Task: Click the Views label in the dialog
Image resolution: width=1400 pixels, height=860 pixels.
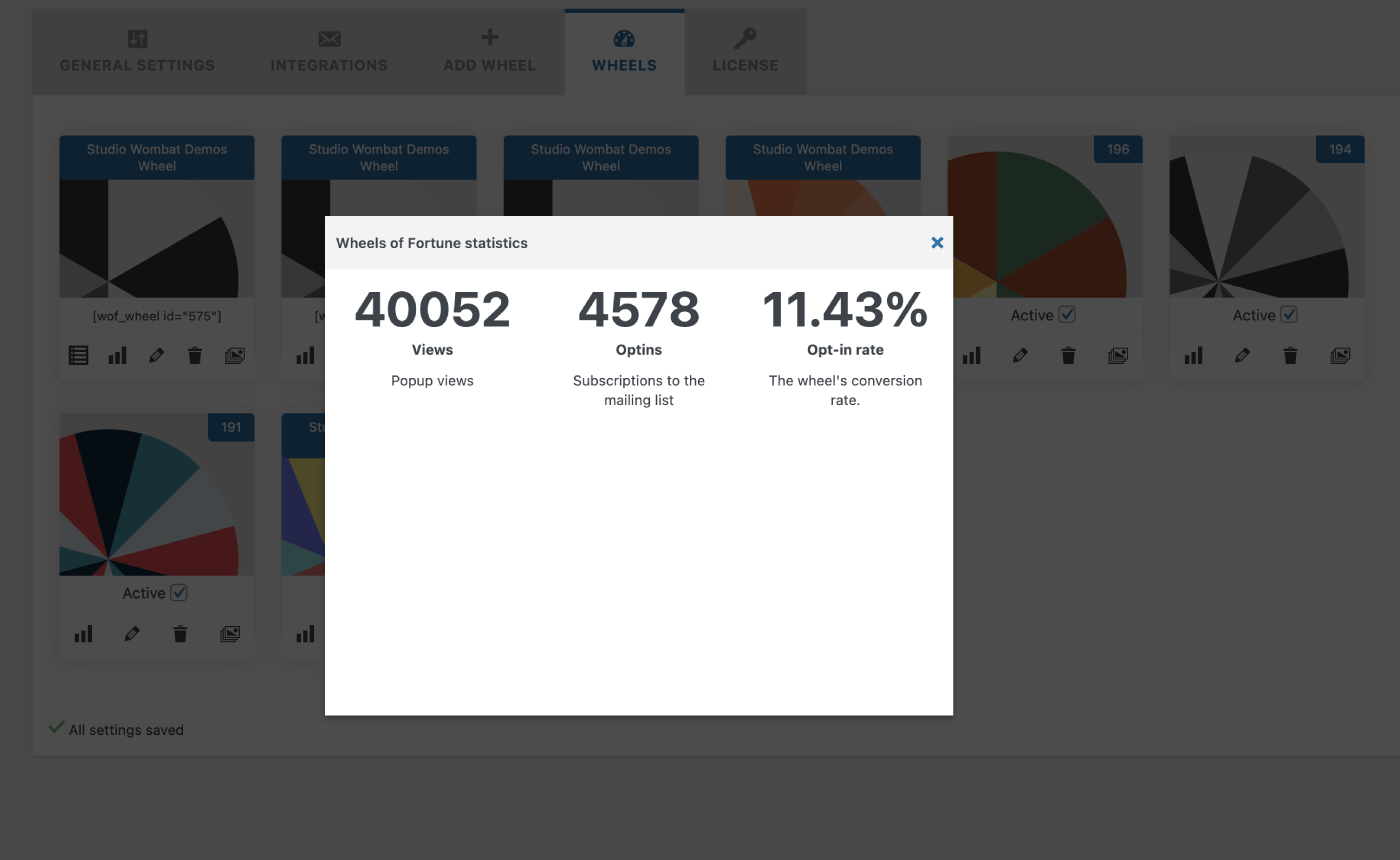Action: [x=432, y=350]
